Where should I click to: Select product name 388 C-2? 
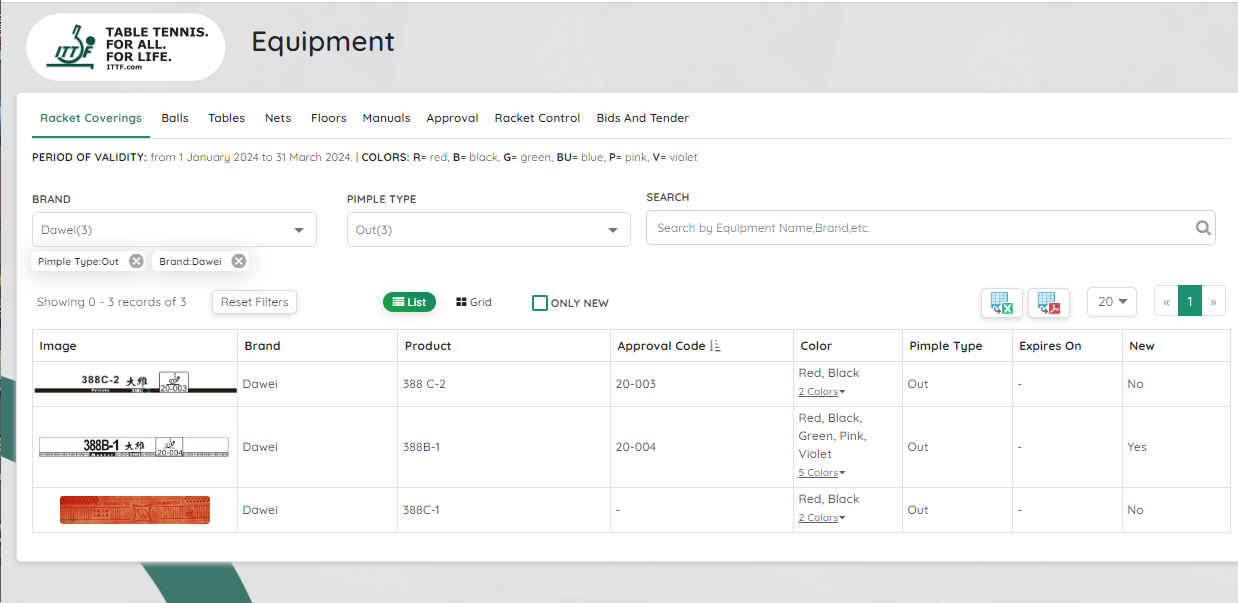click(426, 384)
